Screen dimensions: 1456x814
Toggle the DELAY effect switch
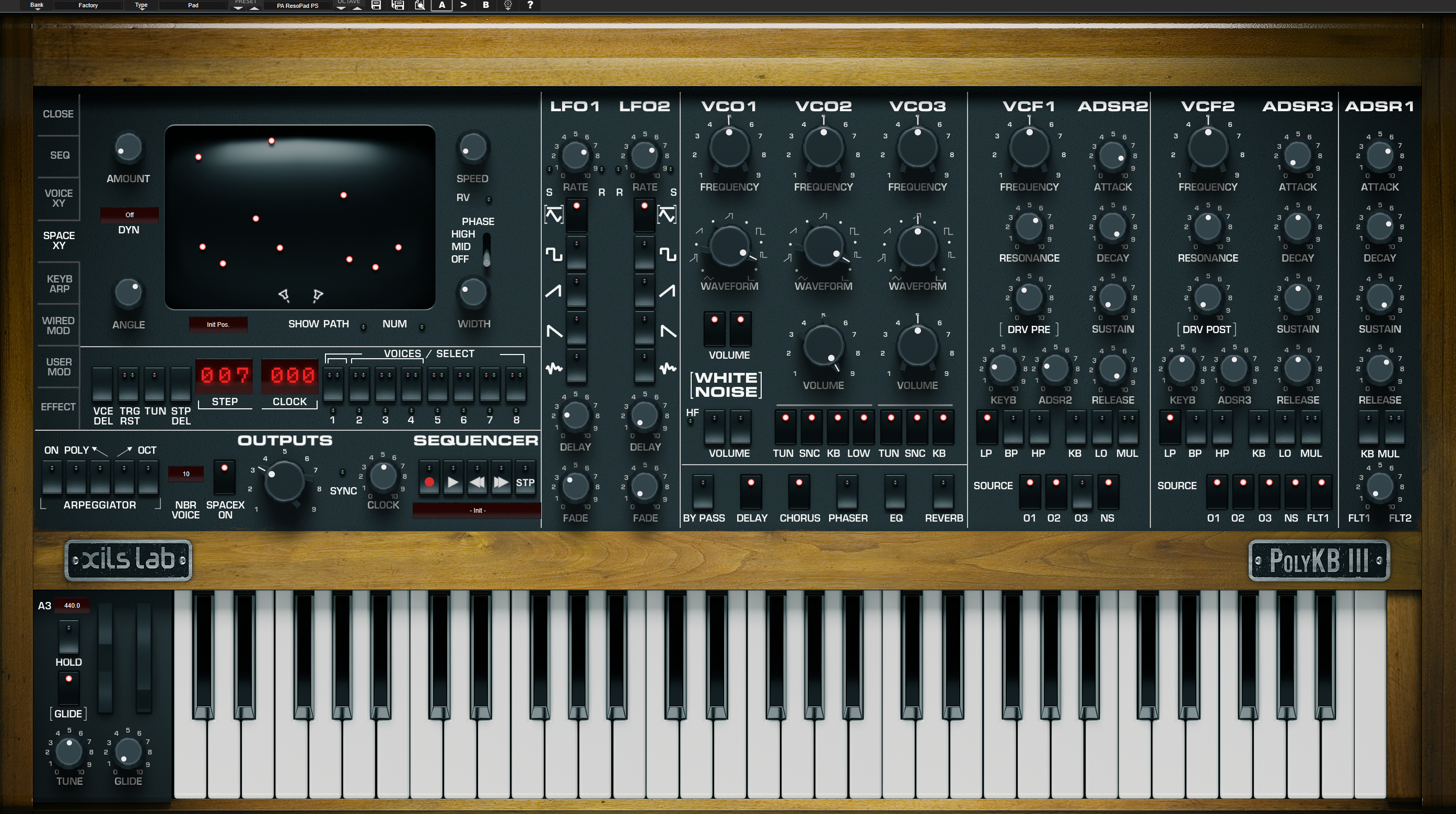[x=751, y=491]
